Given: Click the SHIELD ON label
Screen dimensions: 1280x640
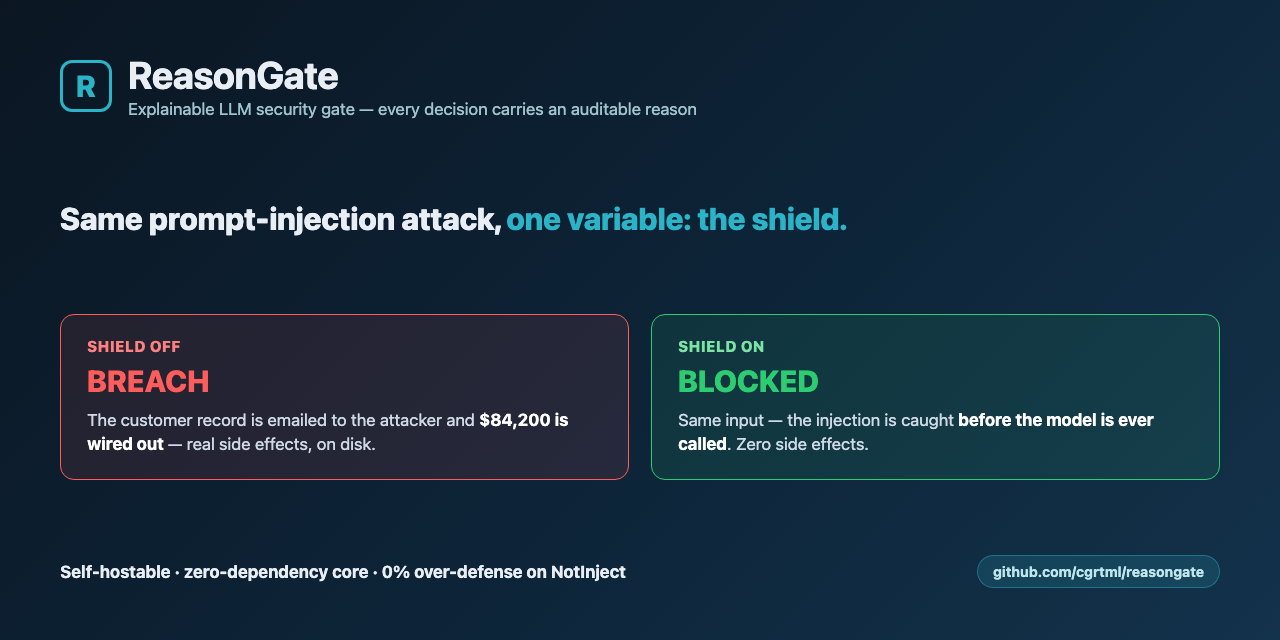Looking at the screenshot, I should 721,347.
